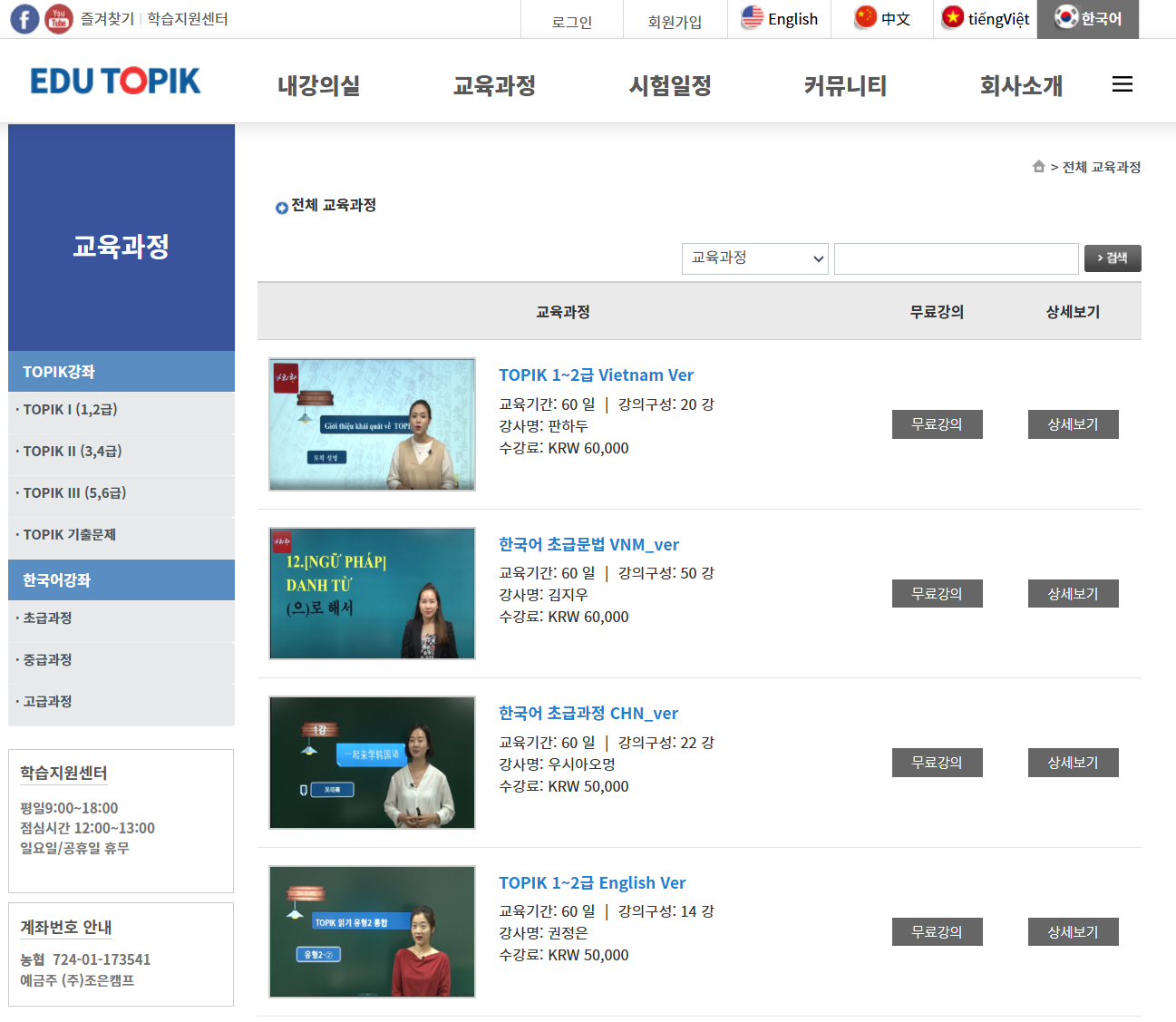The height and width of the screenshot is (1022, 1176).
Task: Click 상세보기 for 한국어 초급과정 CHN_ver
Action: [x=1073, y=763]
